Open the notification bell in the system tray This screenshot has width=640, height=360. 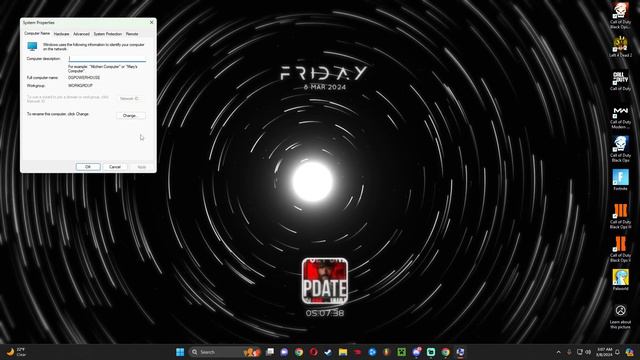coord(618,352)
